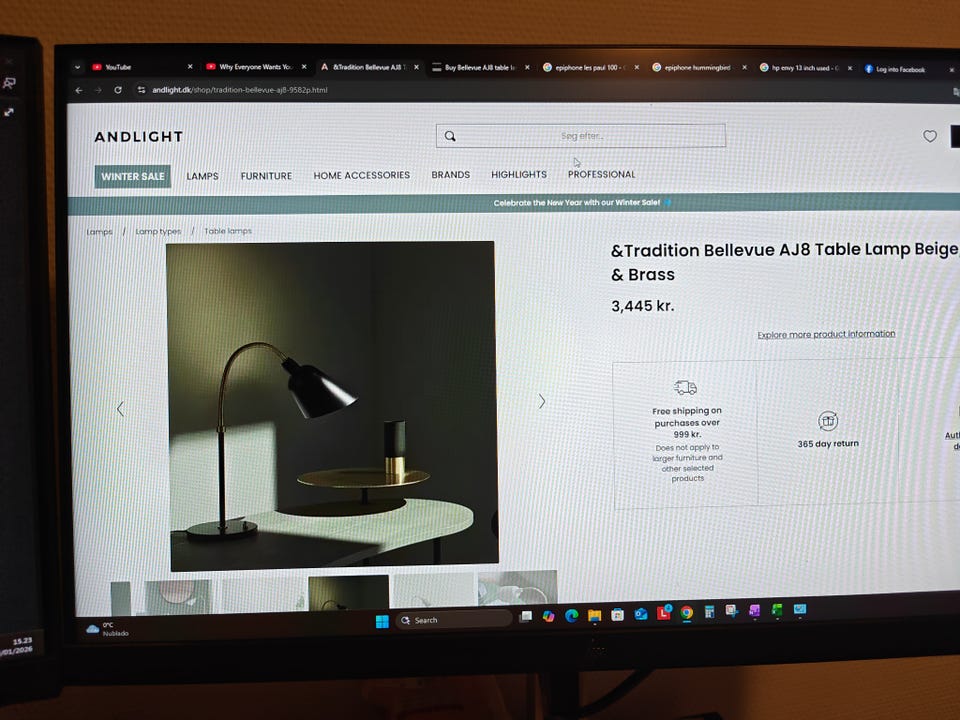Go back in browser history

[x=79, y=90]
